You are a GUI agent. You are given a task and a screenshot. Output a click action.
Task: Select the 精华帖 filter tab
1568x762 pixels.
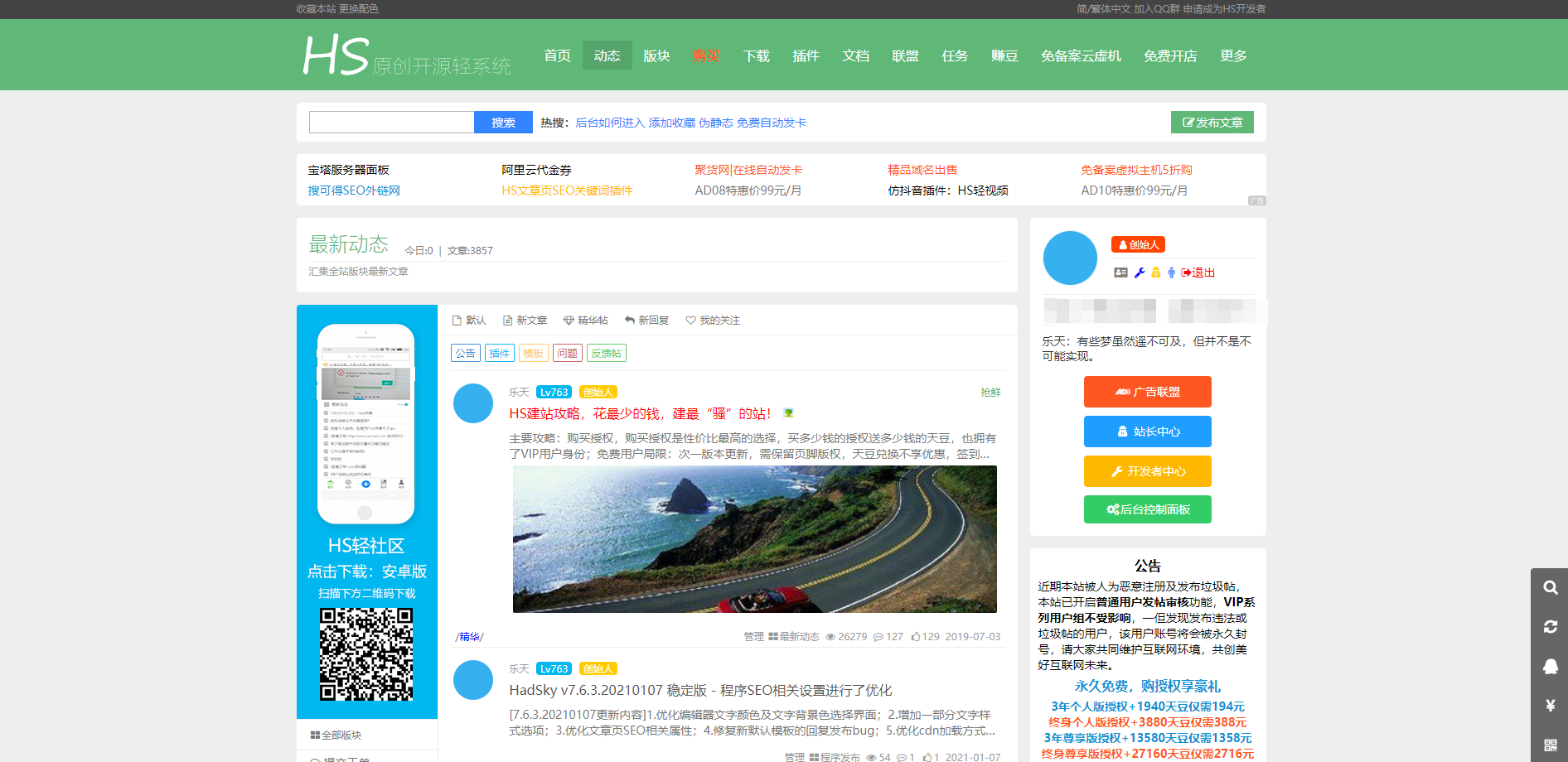[585, 321]
